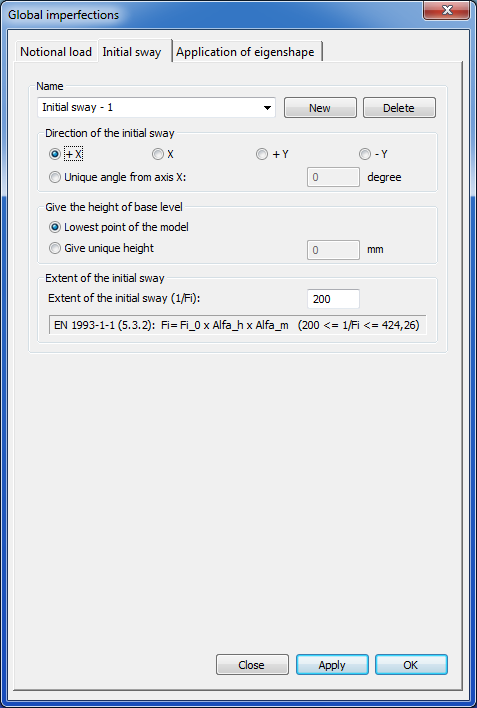Click the Delete button
477x708 pixels.
click(399, 108)
